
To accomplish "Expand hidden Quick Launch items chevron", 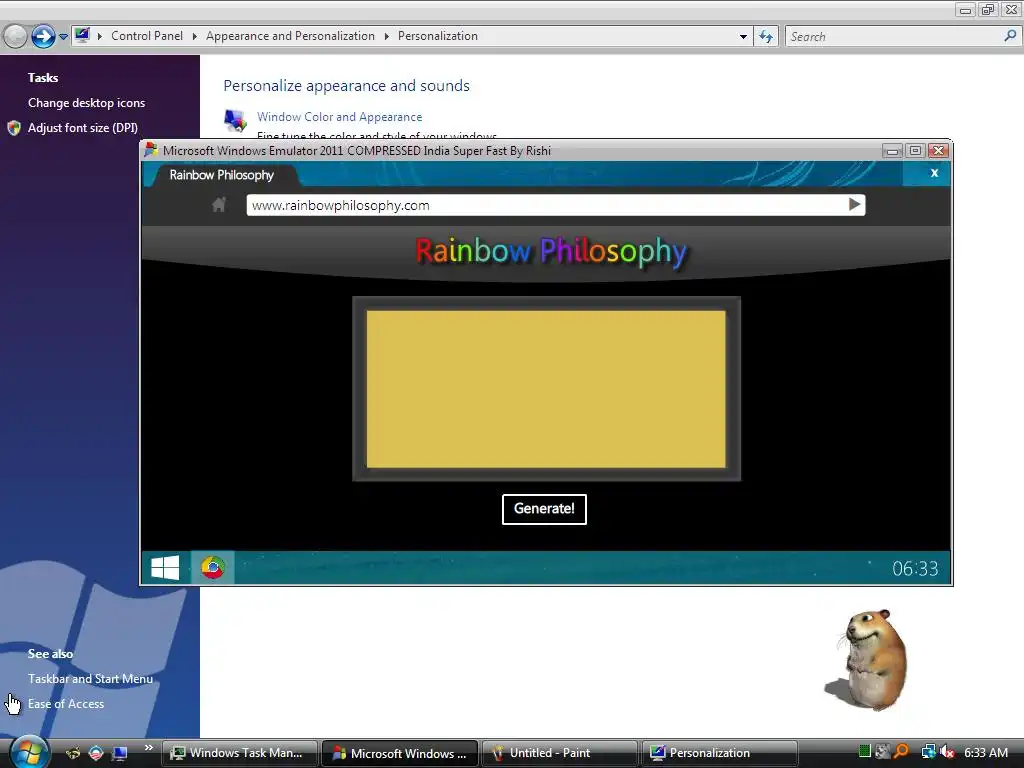I will pyautogui.click(x=148, y=748).
